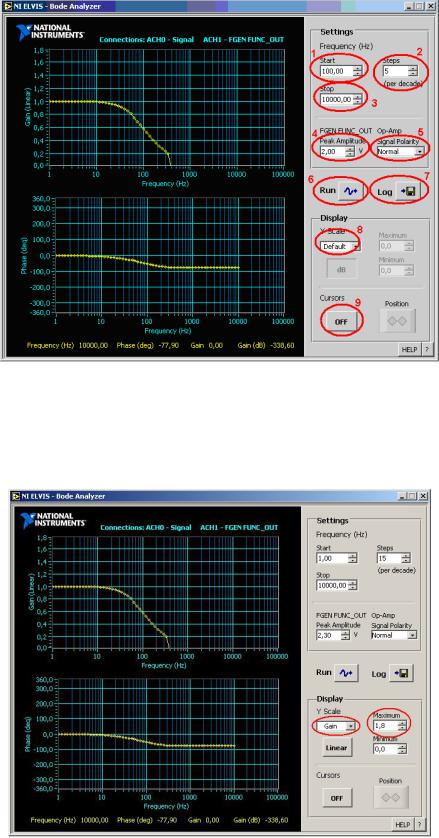This screenshot has height=838, width=439.
Task: Click the Log save icon in lower window
Action: [x=401, y=673]
